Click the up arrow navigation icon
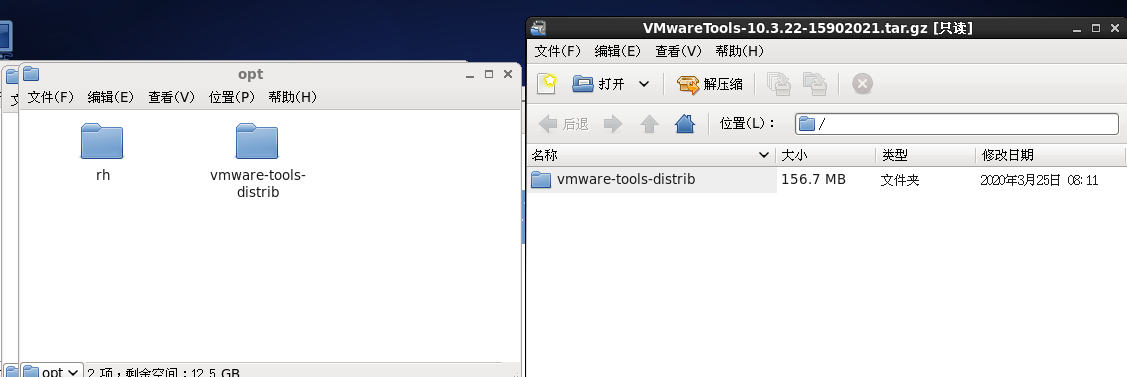1127x377 pixels. click(x=650, y=124)
